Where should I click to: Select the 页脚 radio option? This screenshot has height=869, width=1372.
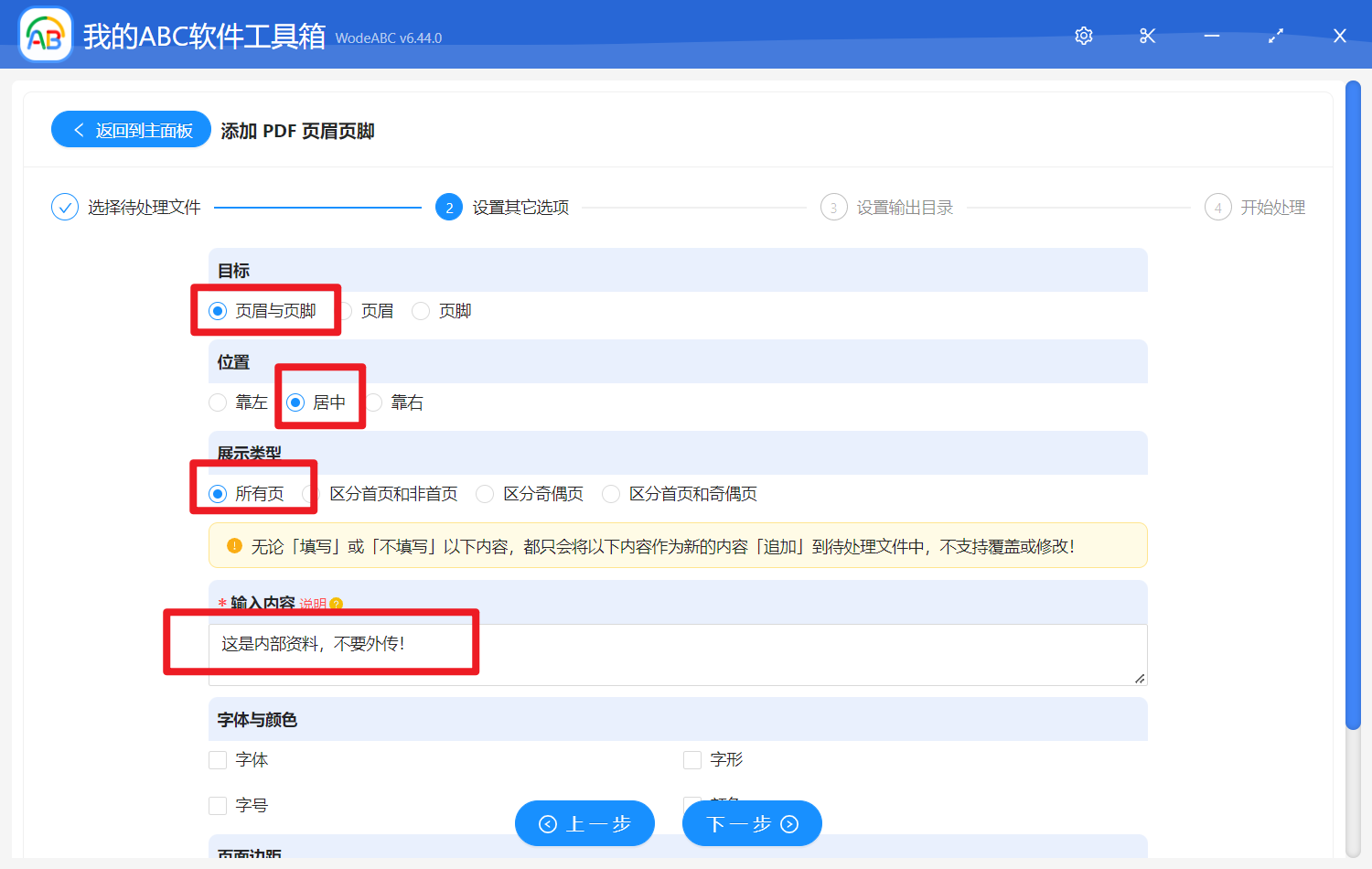(x=421, y=311)
